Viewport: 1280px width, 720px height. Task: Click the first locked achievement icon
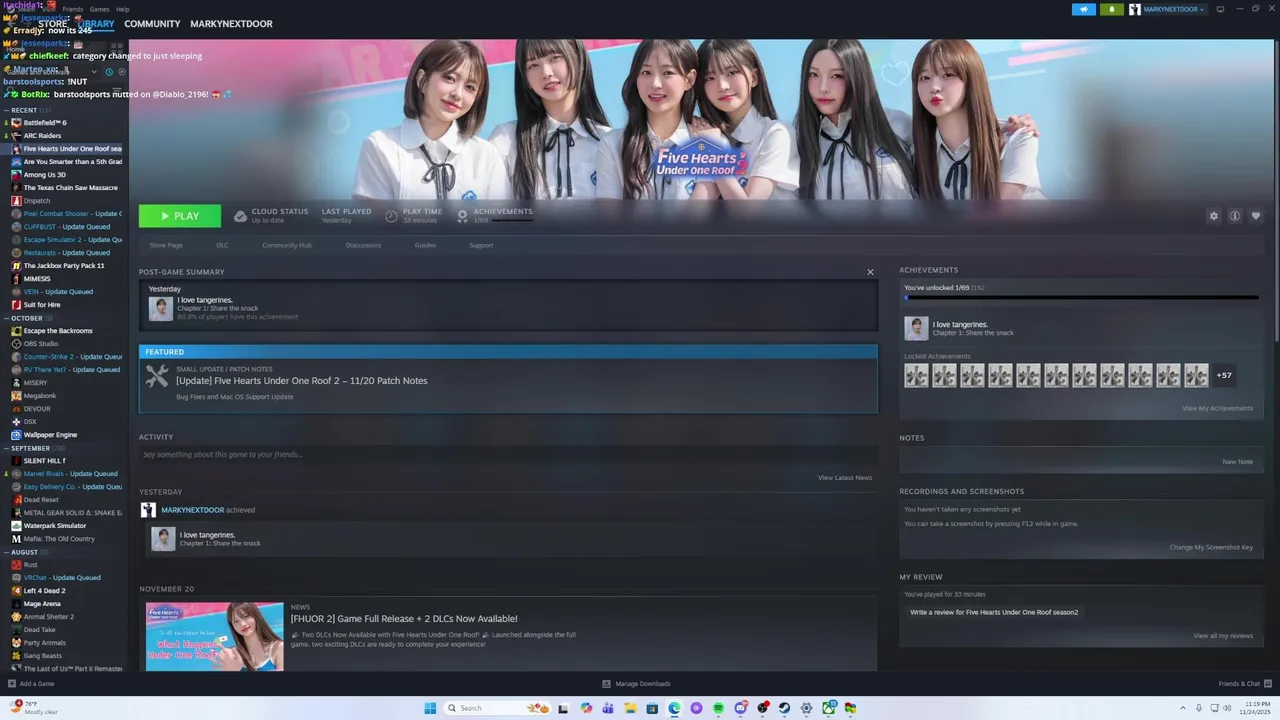point(916,375)
